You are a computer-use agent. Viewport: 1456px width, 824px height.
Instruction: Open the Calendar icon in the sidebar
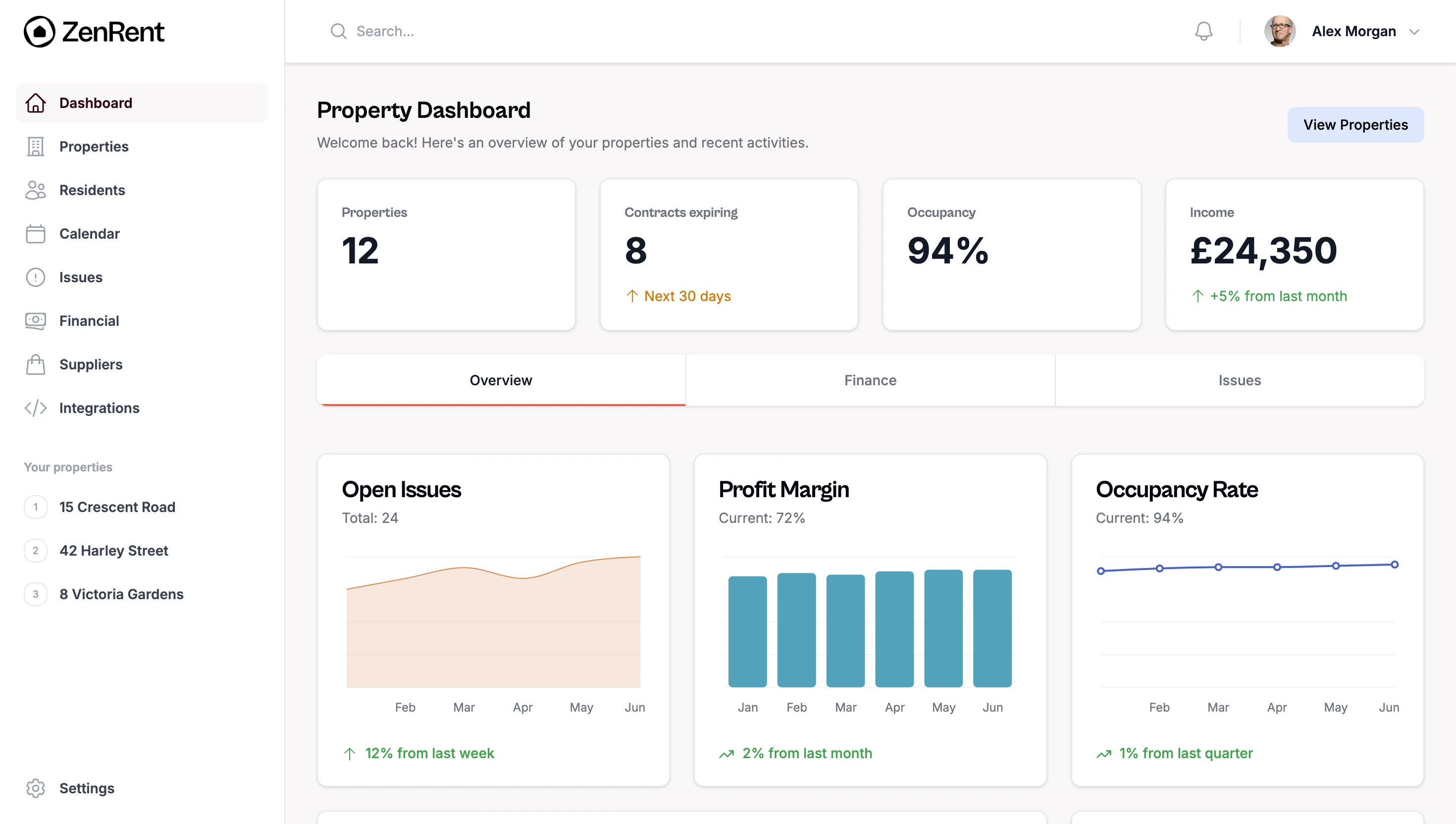coord(35,234)
